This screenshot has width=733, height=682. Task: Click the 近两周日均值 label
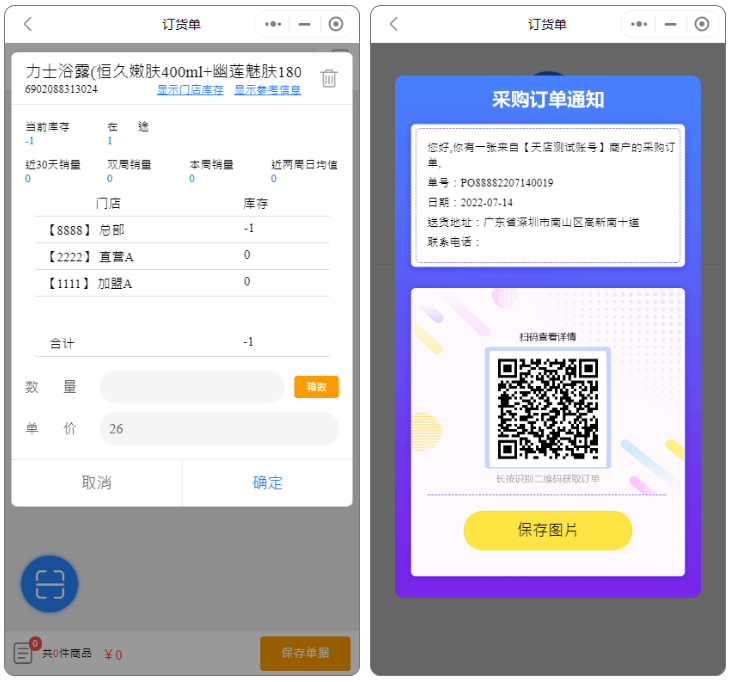tap(304, 165)
